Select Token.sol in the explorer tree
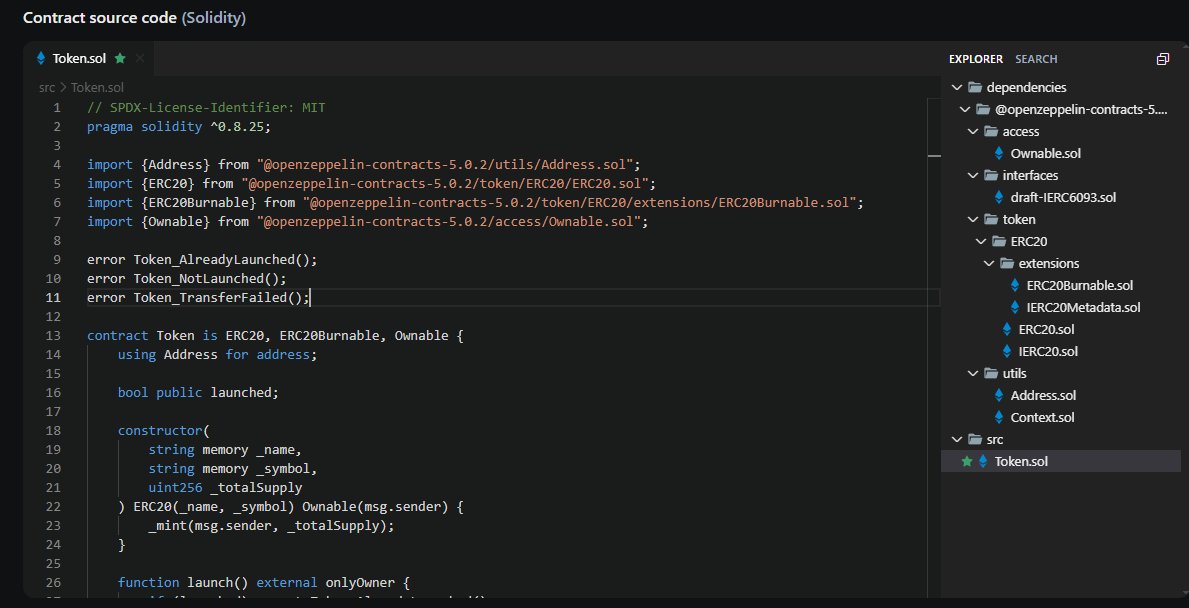 pyautogui.click(x=1061, y=462)
